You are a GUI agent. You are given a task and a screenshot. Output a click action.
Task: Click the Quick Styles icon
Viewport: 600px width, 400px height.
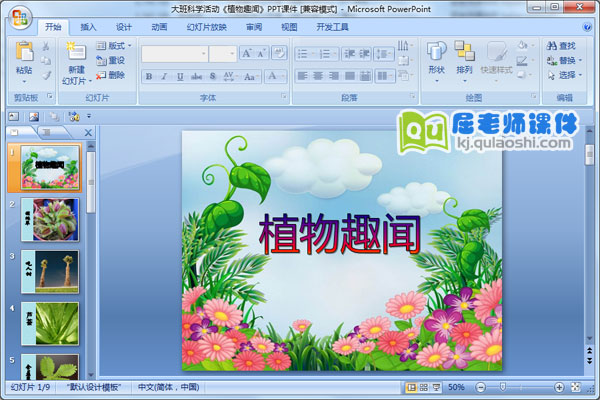497,52
